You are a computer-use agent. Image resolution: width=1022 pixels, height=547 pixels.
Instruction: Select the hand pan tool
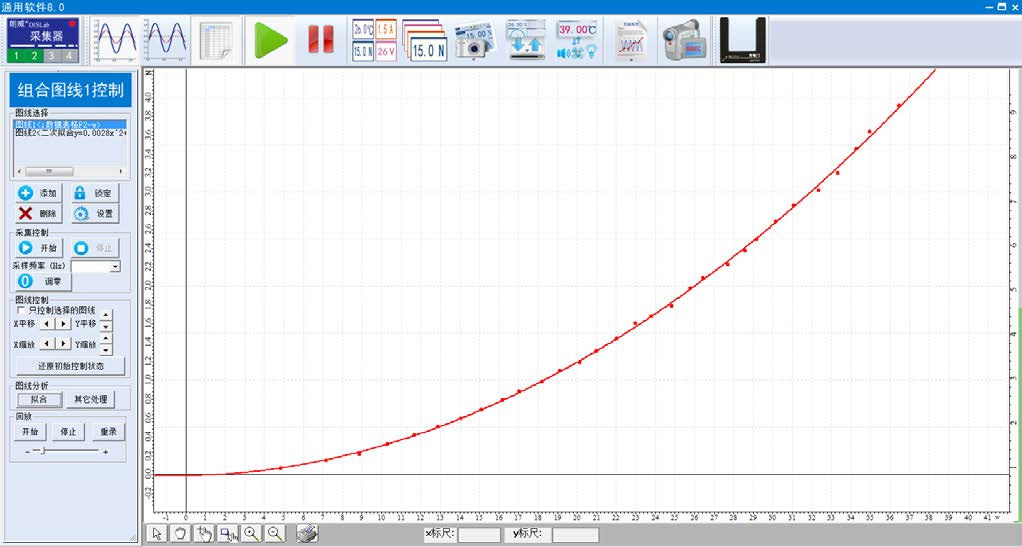181,534
